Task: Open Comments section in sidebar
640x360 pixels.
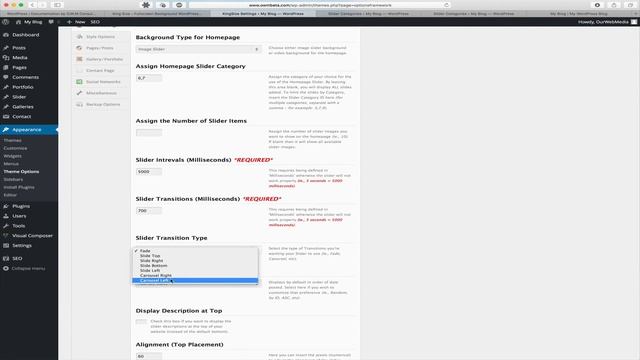Action: pyautogui.click(x=25, y=77)
